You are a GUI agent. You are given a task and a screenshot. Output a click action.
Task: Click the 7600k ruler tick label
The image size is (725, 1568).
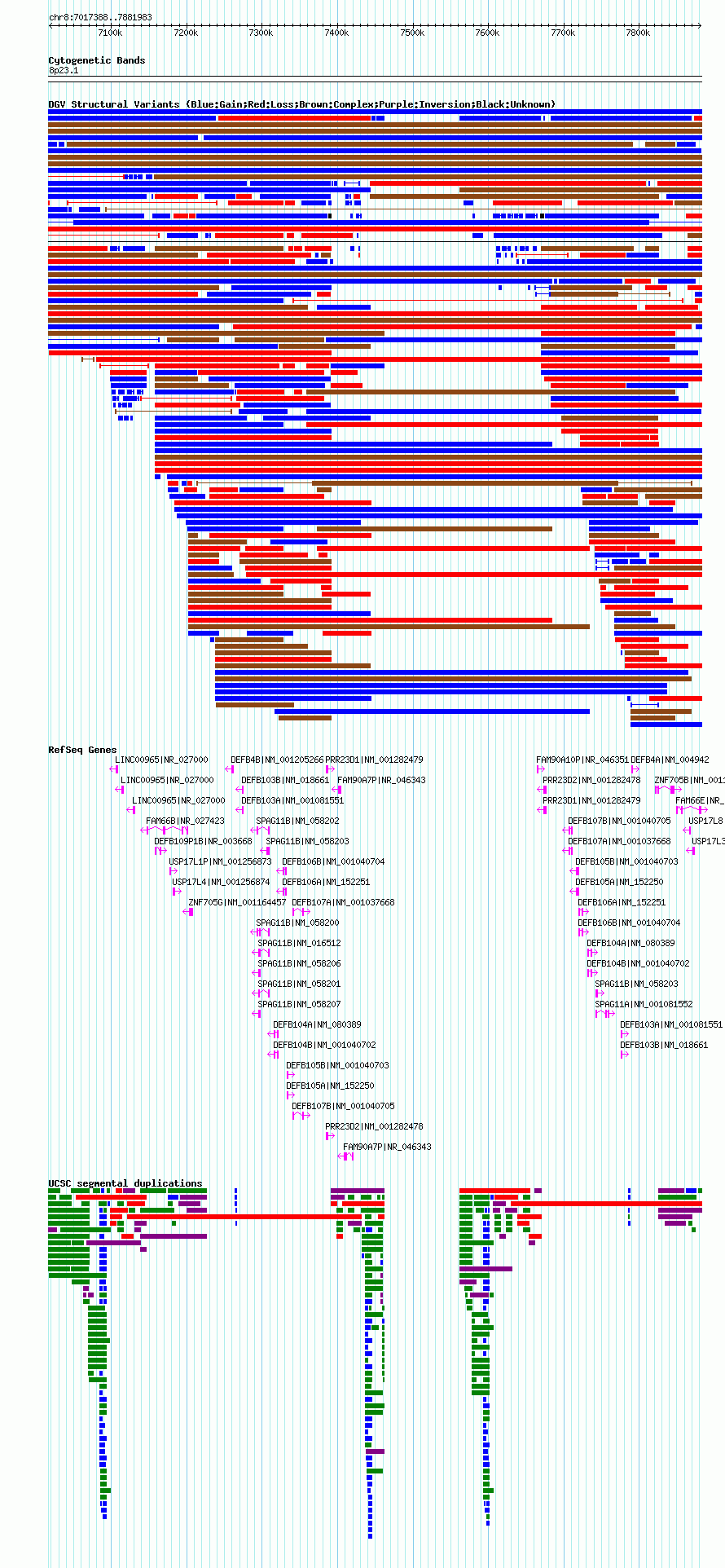(487, 33)
